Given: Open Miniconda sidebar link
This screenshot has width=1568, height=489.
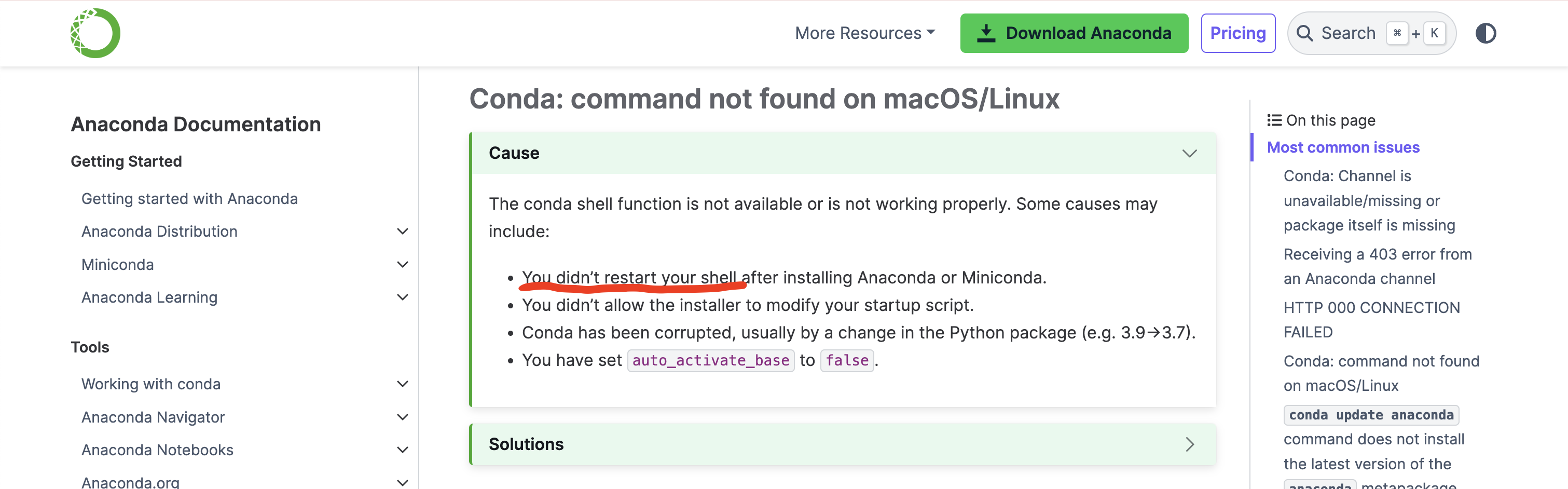Looking at the screenshot, I should [117, 264].
